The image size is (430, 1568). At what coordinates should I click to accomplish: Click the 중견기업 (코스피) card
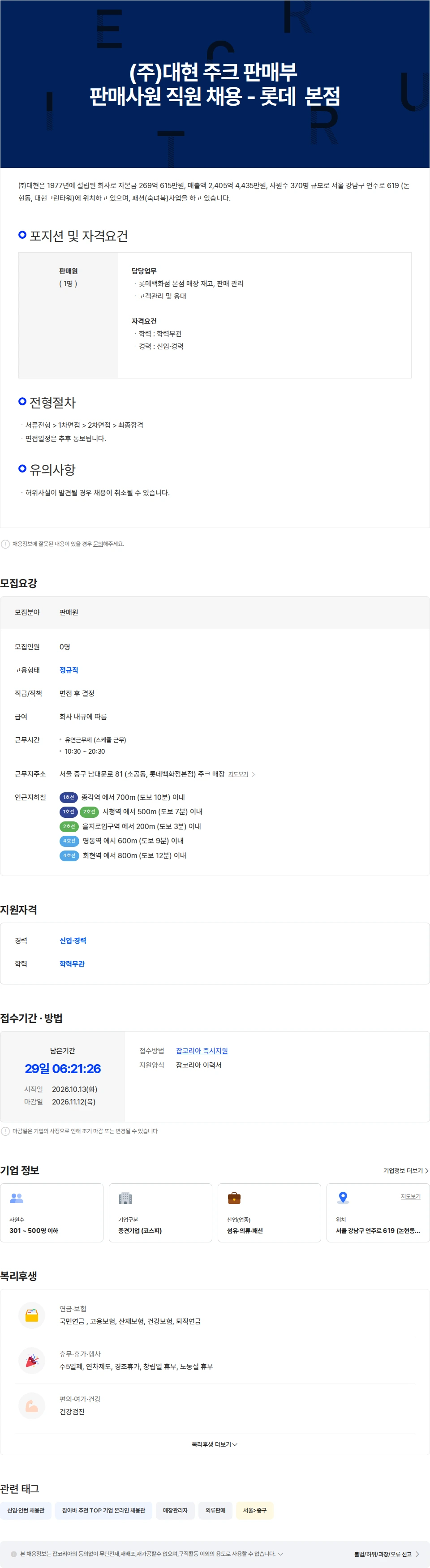(160, 1212)
